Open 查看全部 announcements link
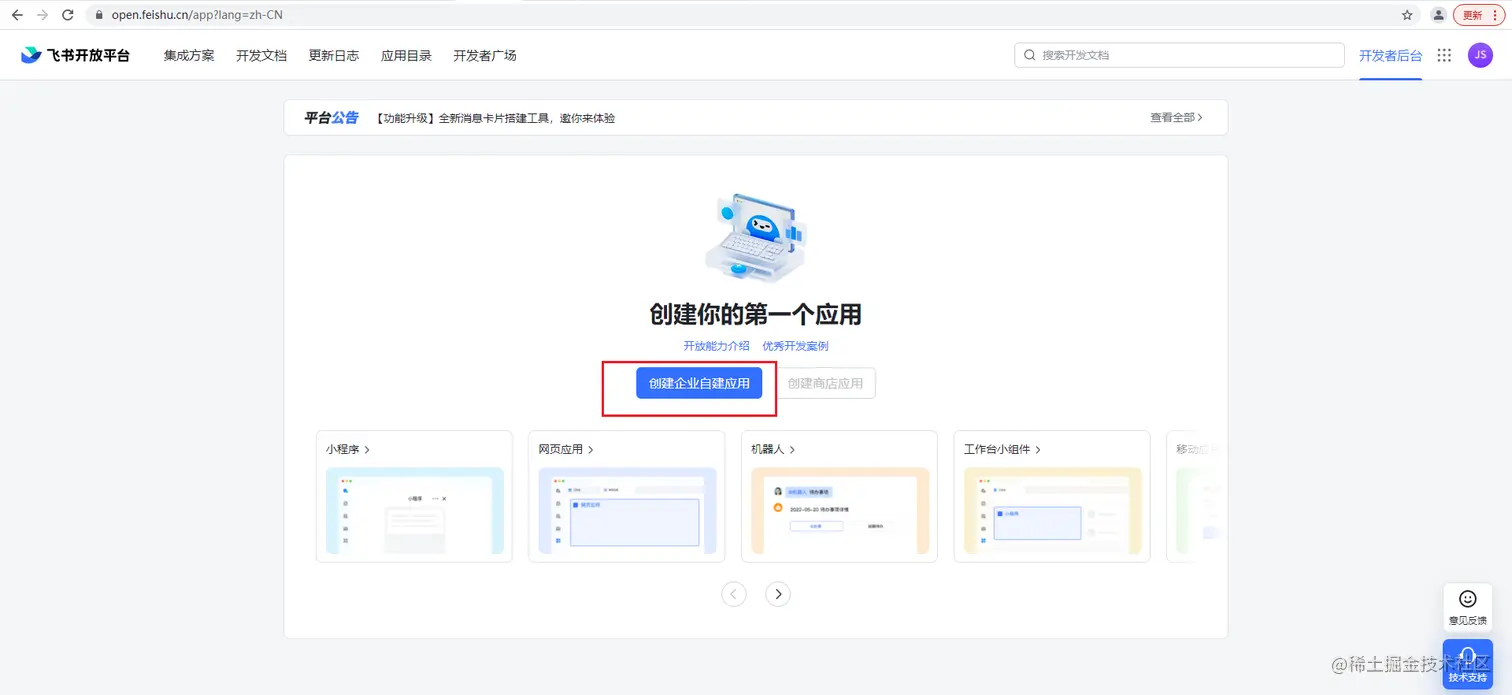Viewport: 1512px width, 695px height. click(1176, 117)
